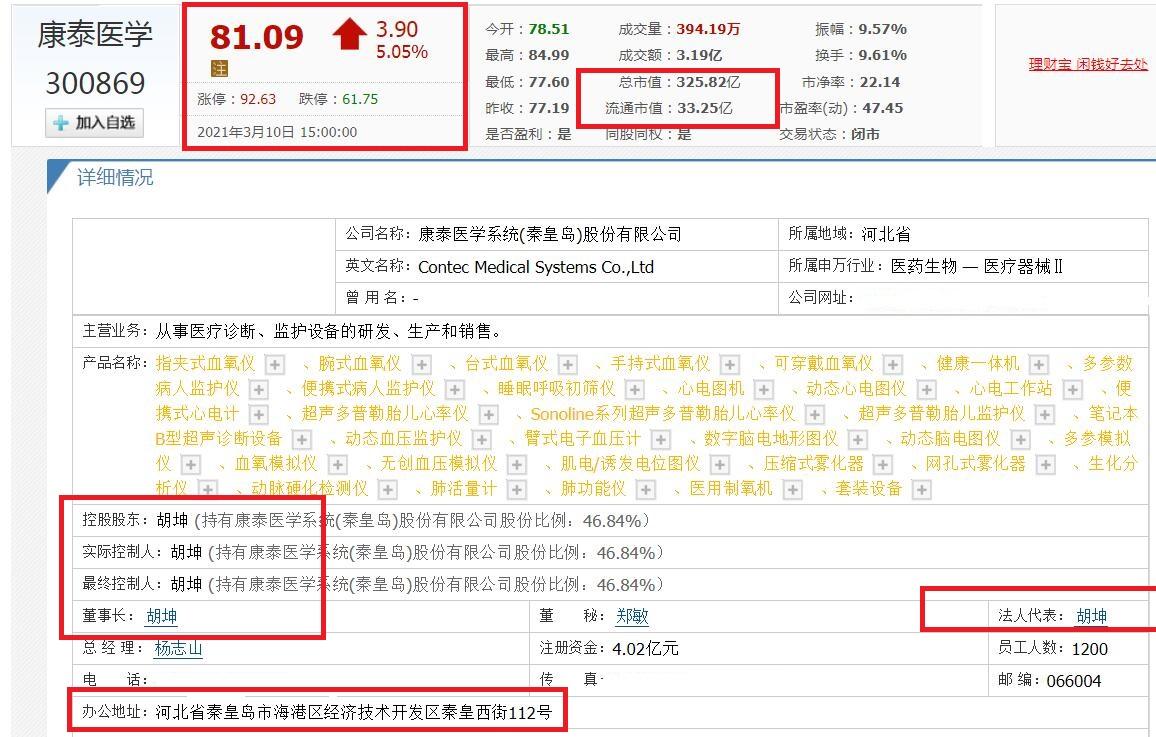
Task: Open product link 心电图机
Action: pyautogui.click(x=711, y=389)
